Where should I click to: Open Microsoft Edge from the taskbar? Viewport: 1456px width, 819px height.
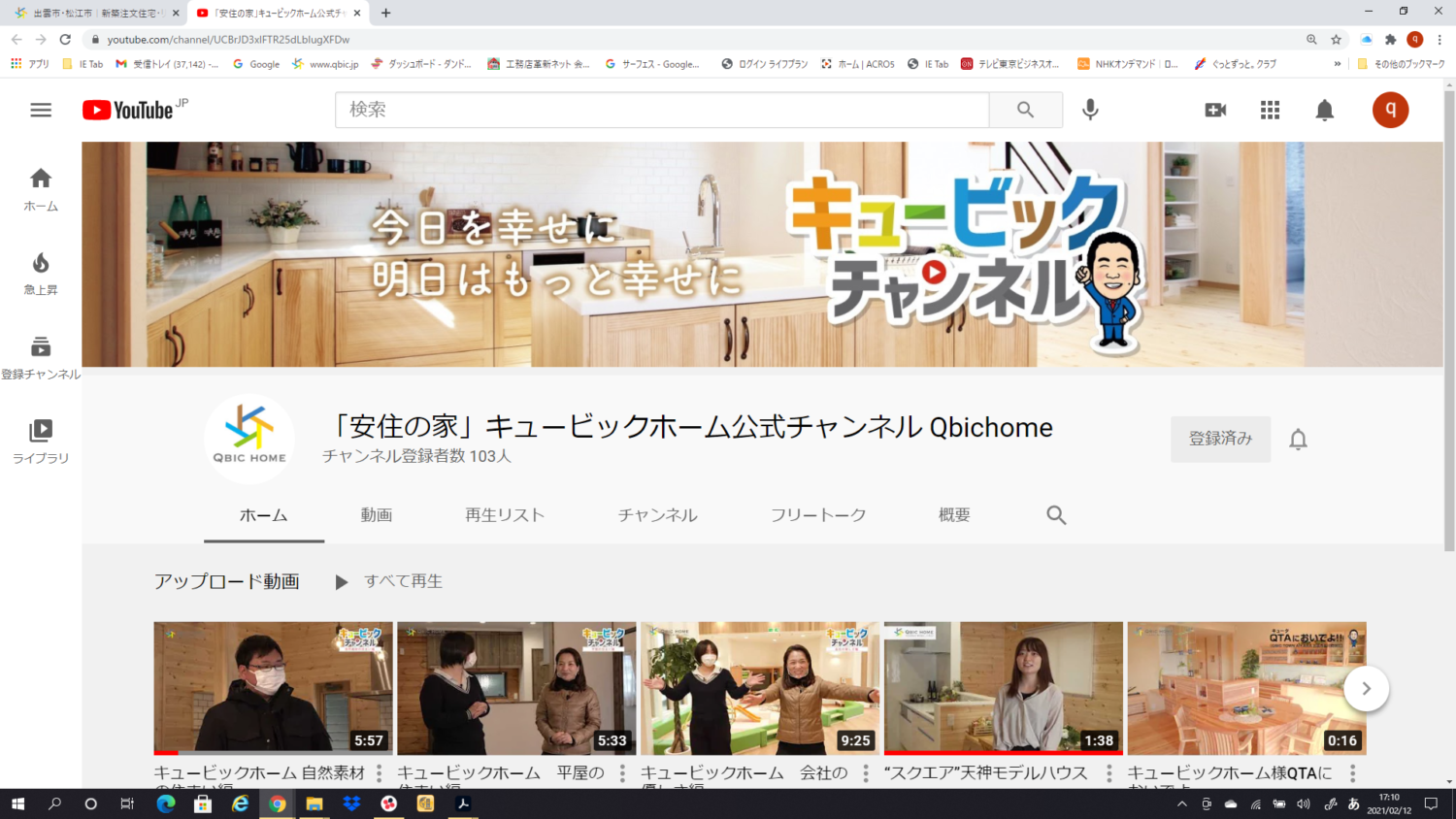click(166, 803)
